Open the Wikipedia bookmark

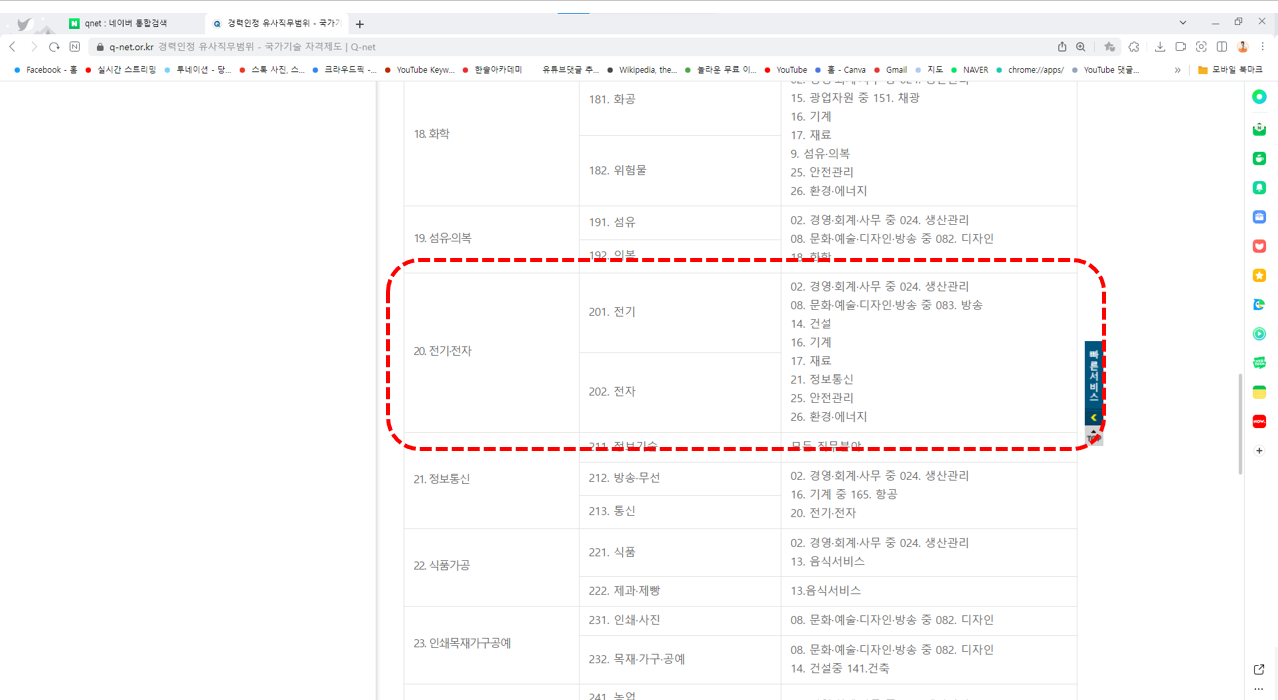click(x=641, y=70)
